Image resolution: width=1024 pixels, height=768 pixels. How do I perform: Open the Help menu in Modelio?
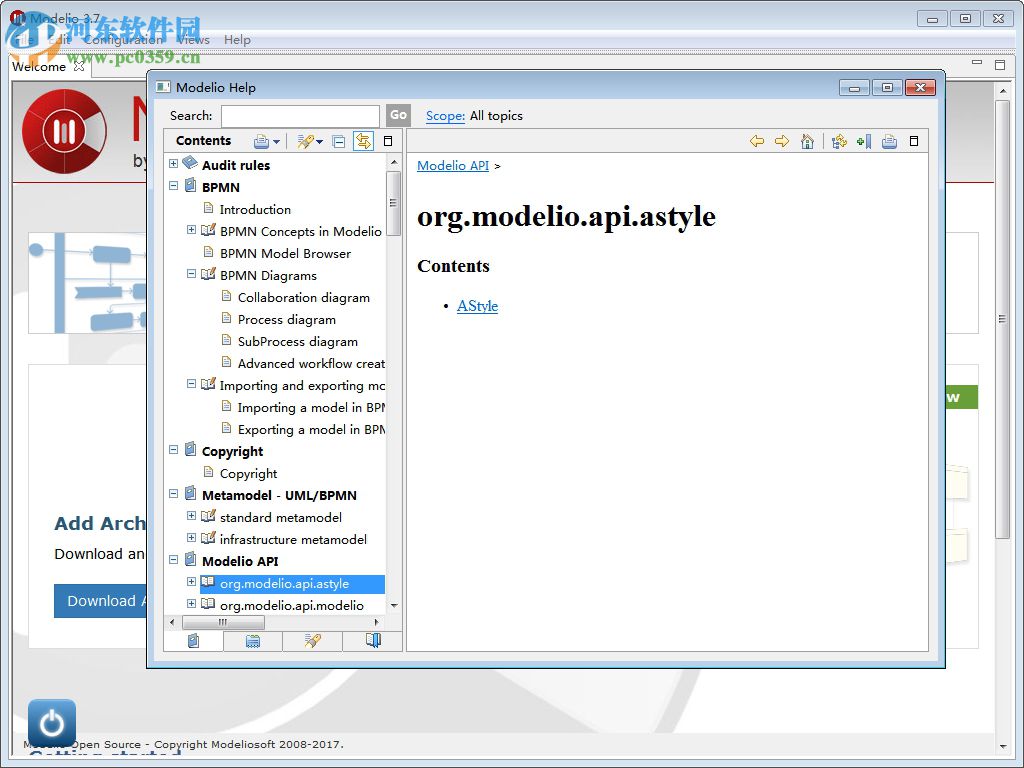pyautogui.click(x=237, y=40)
